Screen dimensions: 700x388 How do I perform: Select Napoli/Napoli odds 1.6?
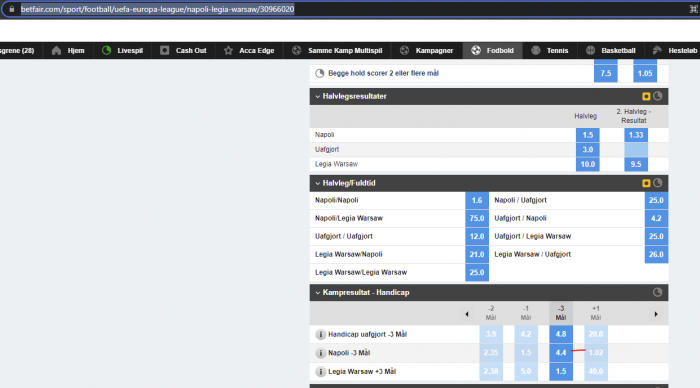(477, 200)
